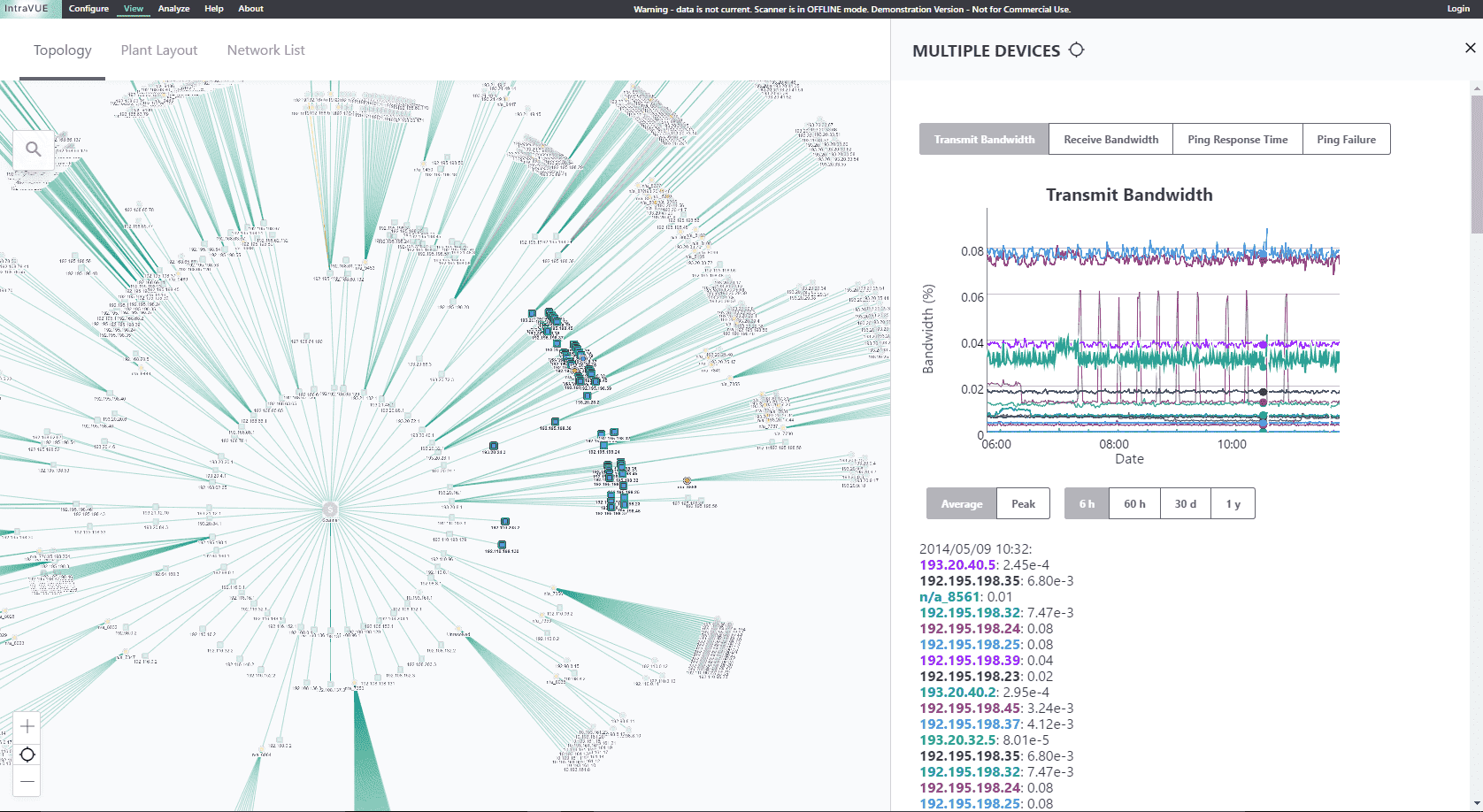Image resolution: width=1483 pixels, height=812 pixels.
Task: Open the Help menu
Action: tap(214, 9)
